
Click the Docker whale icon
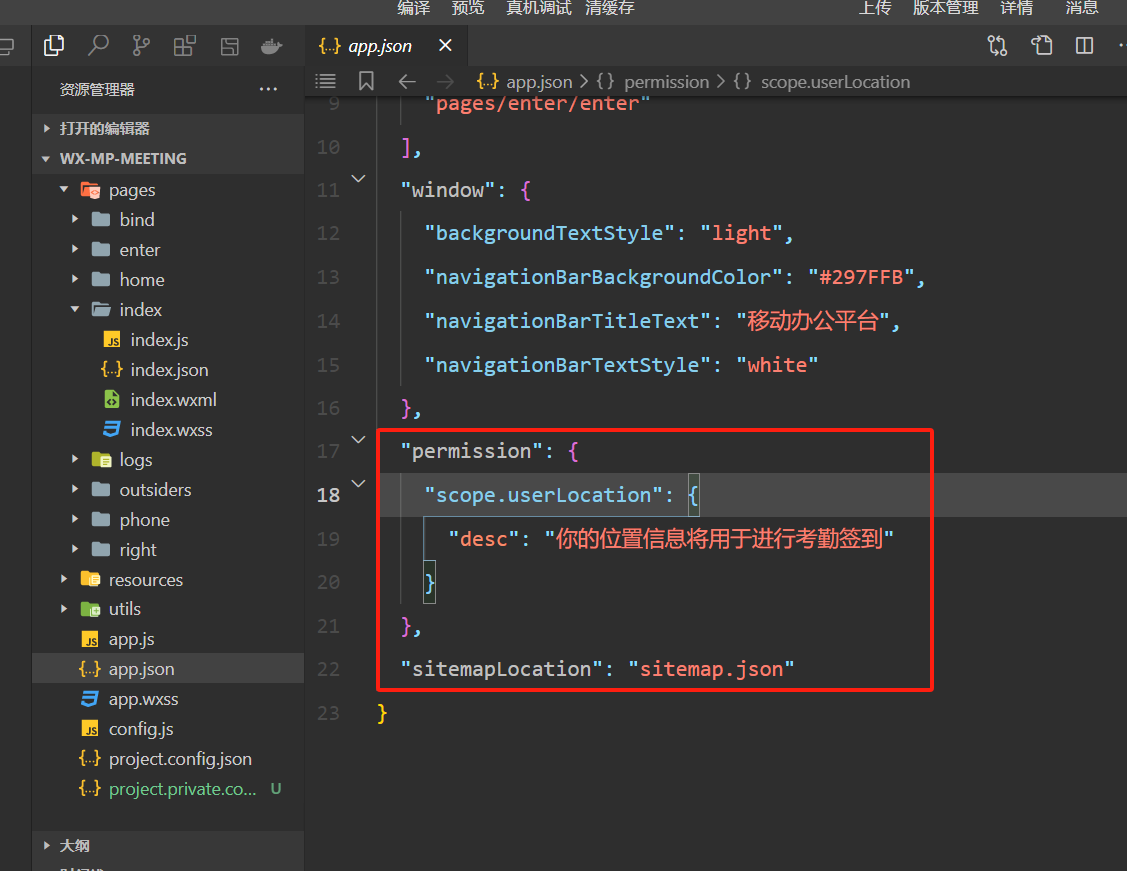[270, 45]
